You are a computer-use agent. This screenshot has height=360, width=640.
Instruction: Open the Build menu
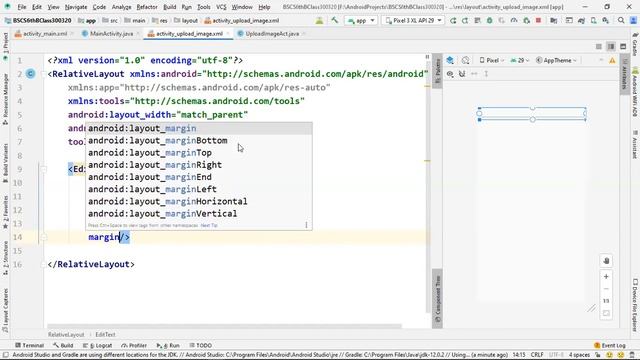(x=169, y=7)
